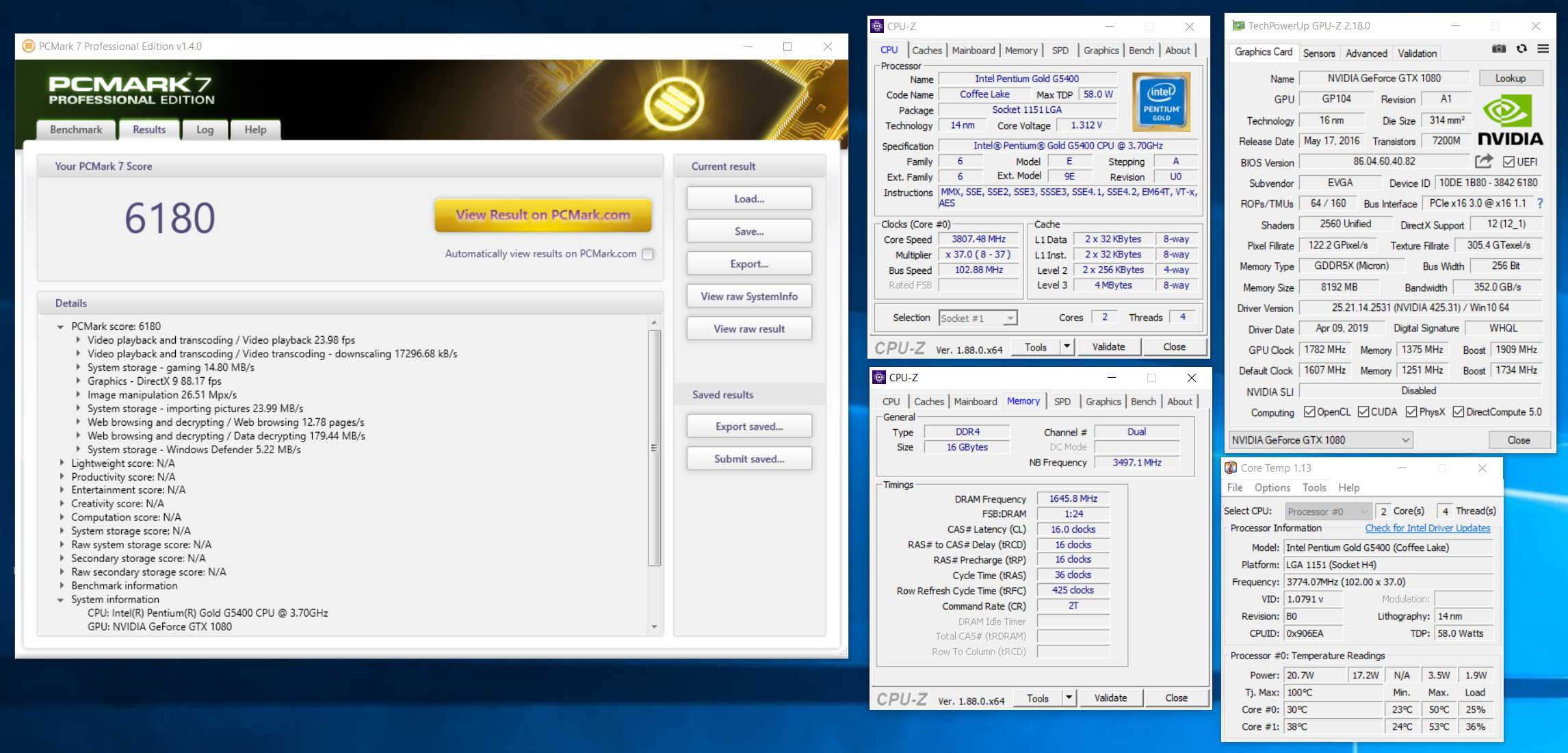Toggle UEFI checkbox in GPU-Z

pyautogui.click(x=1508, y=162)
